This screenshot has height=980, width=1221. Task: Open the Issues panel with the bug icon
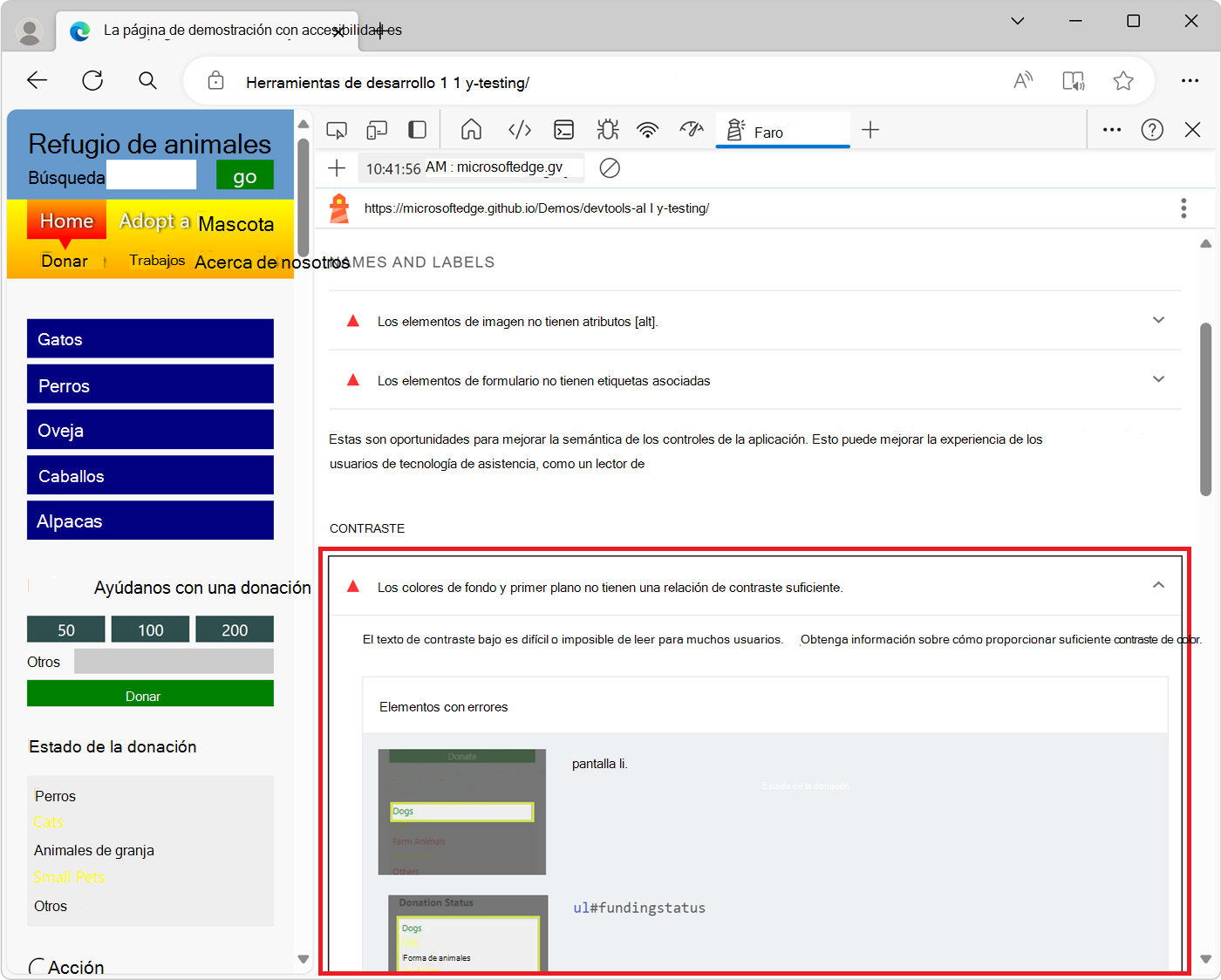tap(607, 129)
